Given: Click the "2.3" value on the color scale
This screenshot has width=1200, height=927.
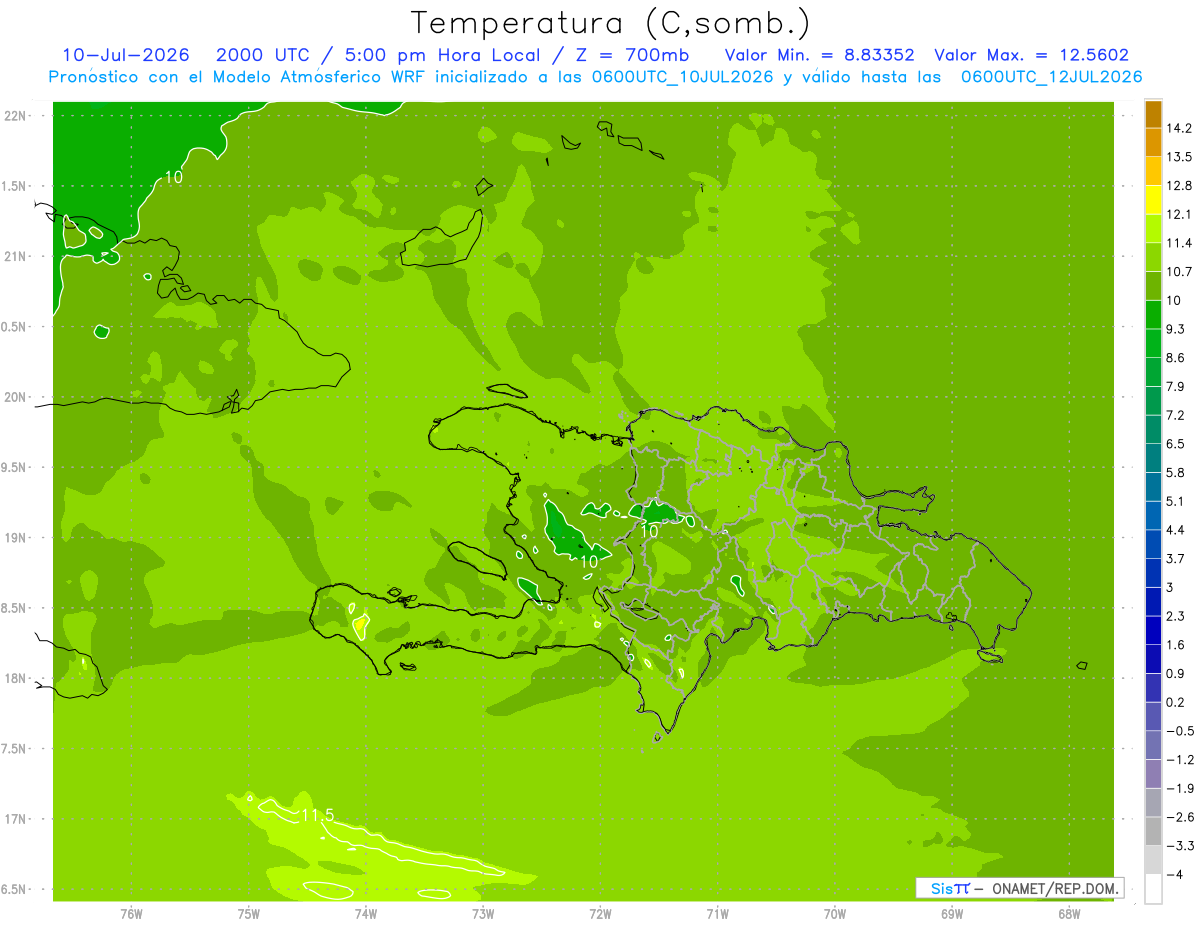Looking at the screenshot, I should coord(1176,616).
